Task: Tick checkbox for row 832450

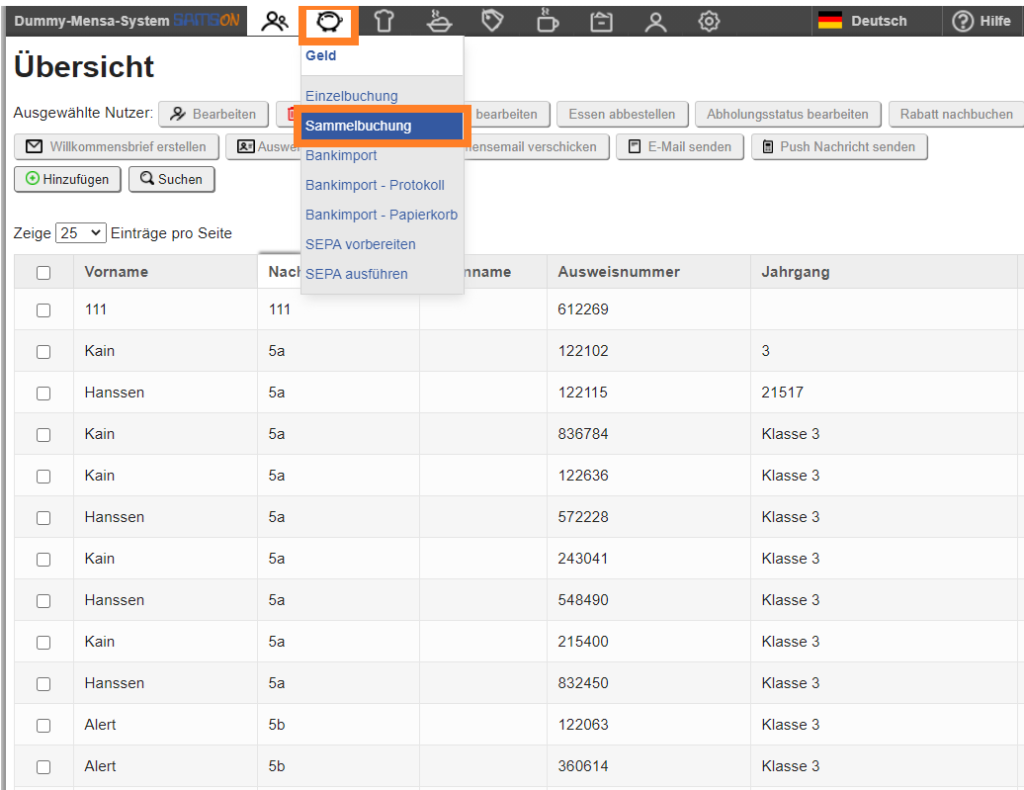Action: point(43,684)
